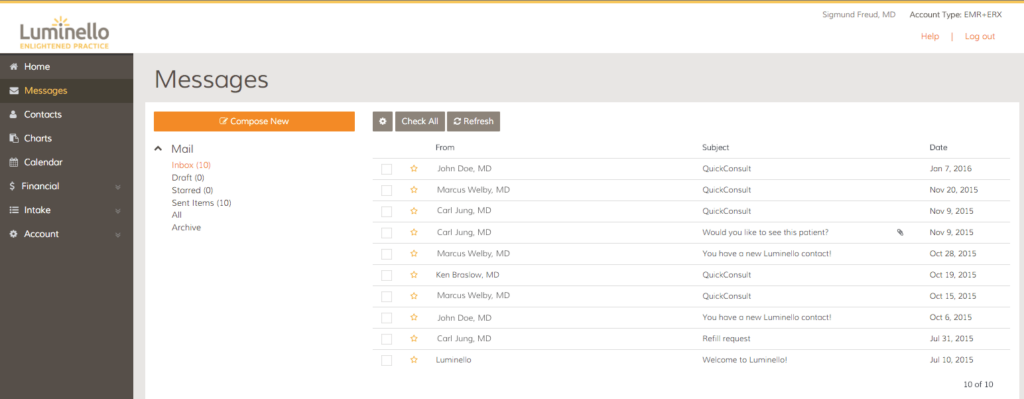
Task: Click the Charts files icon in sidebar
Action: click(14, 138)
